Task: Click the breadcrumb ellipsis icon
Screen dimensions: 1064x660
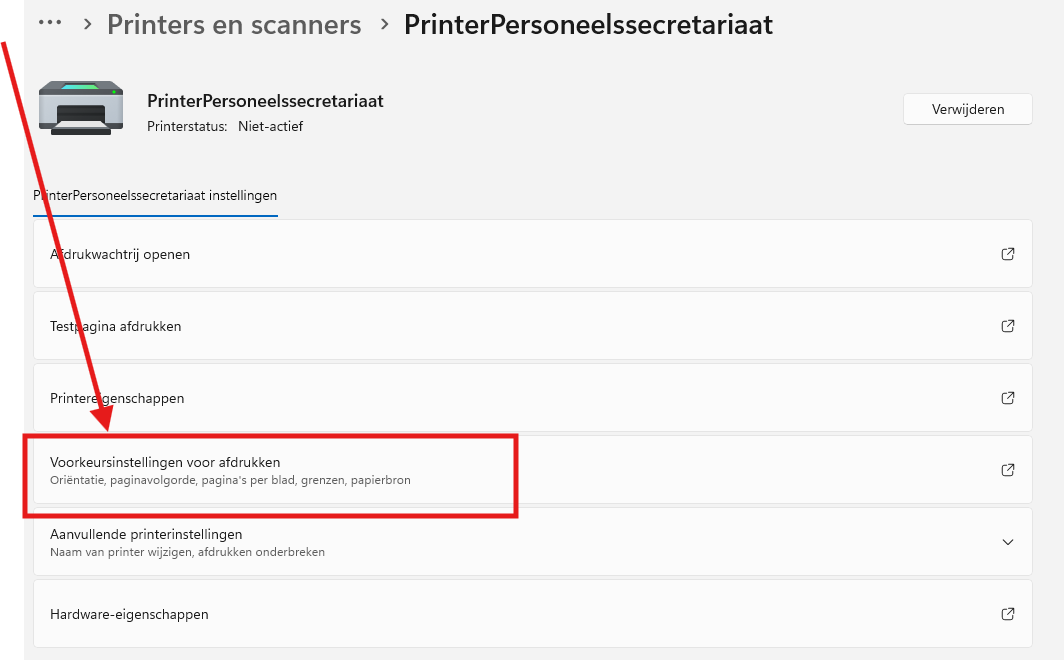Action: 49,22
